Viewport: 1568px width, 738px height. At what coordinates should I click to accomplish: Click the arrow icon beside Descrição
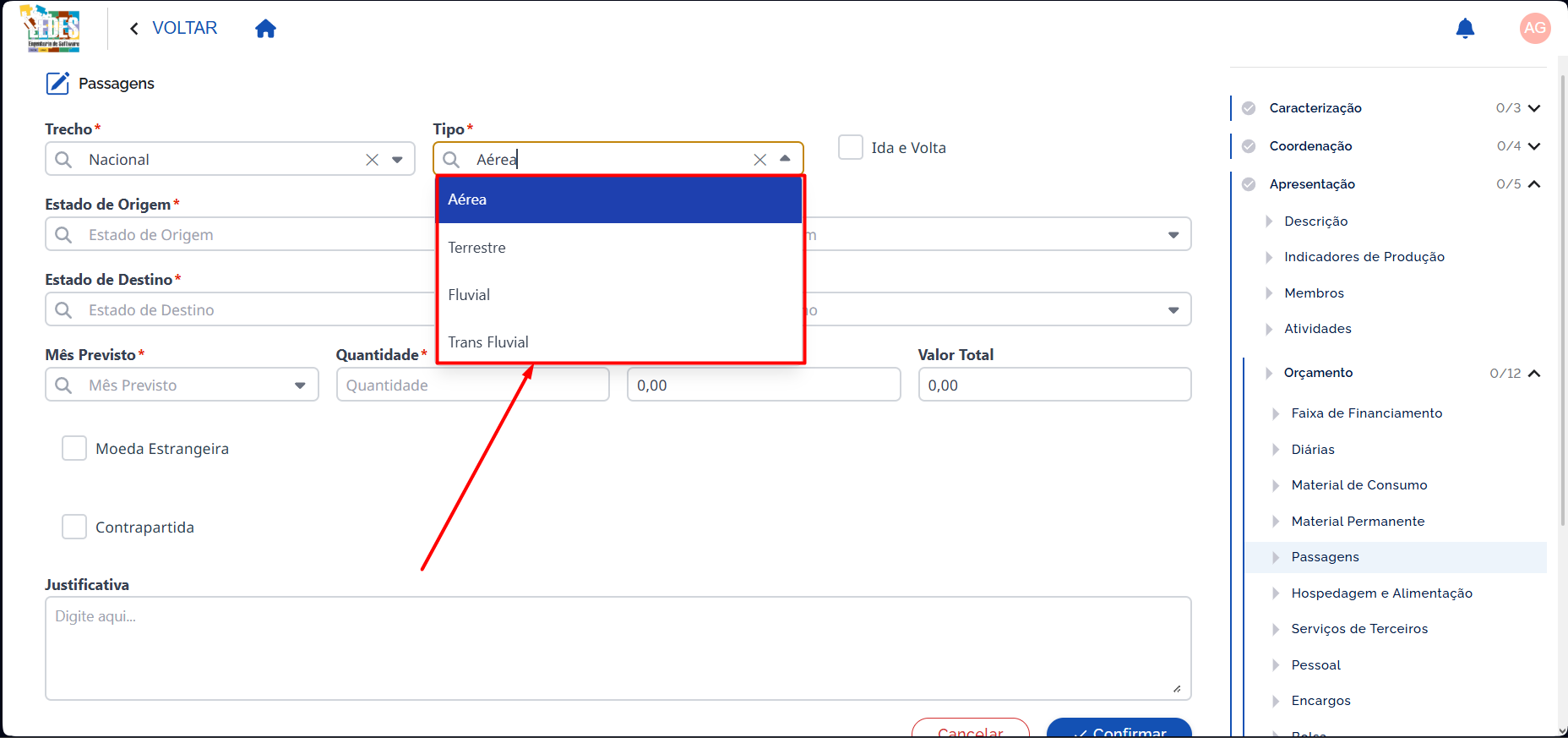[1269, 221]
